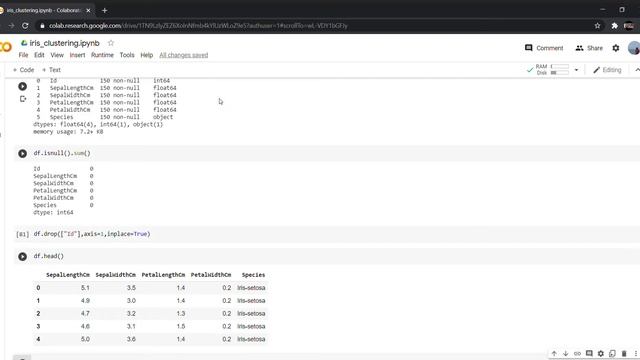The width and height of the screenshot is (640, 360).
Task: Click the site security lock icon
Action: pos(42,26)
